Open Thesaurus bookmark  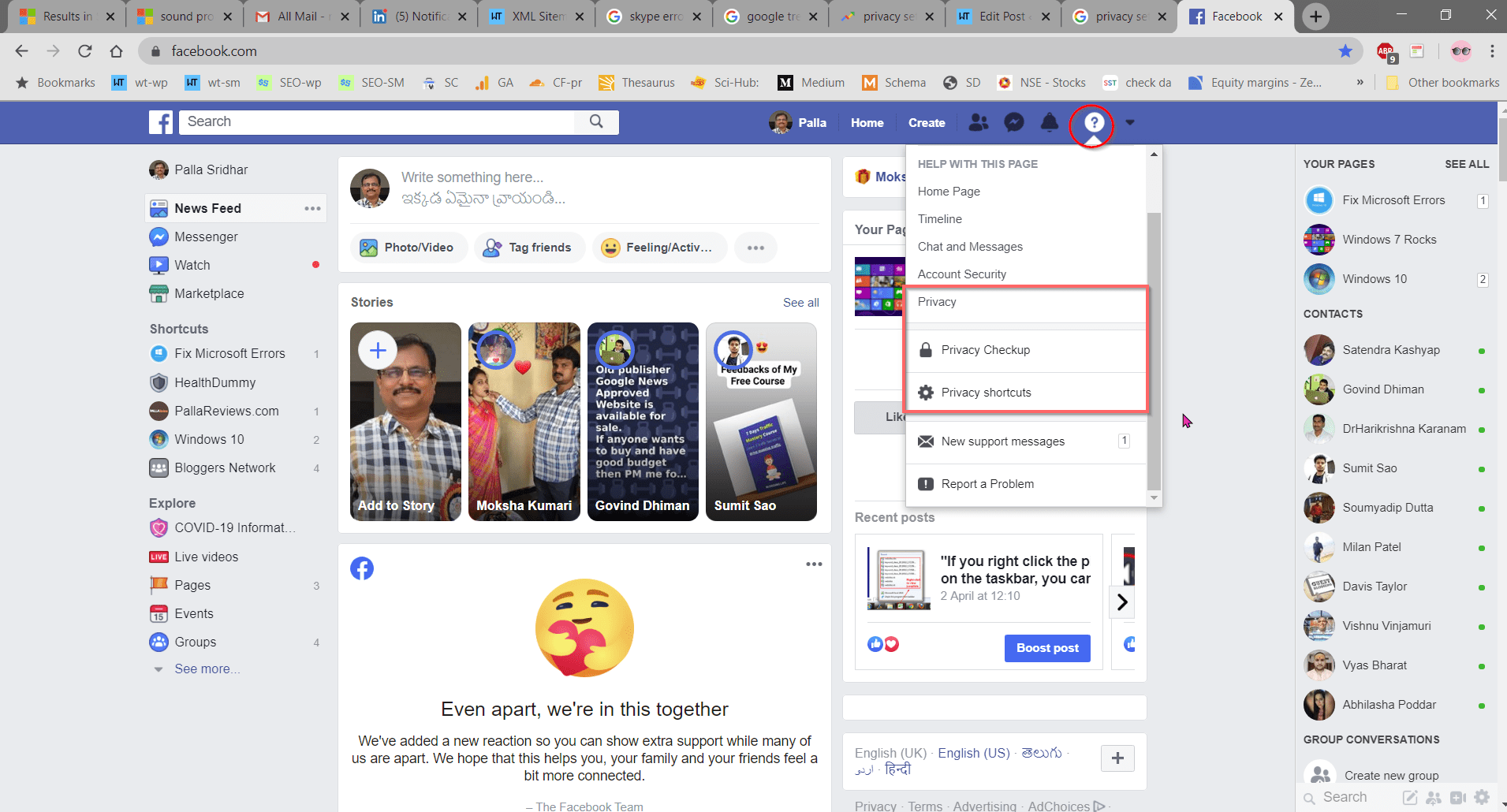(x=637, y=82)
